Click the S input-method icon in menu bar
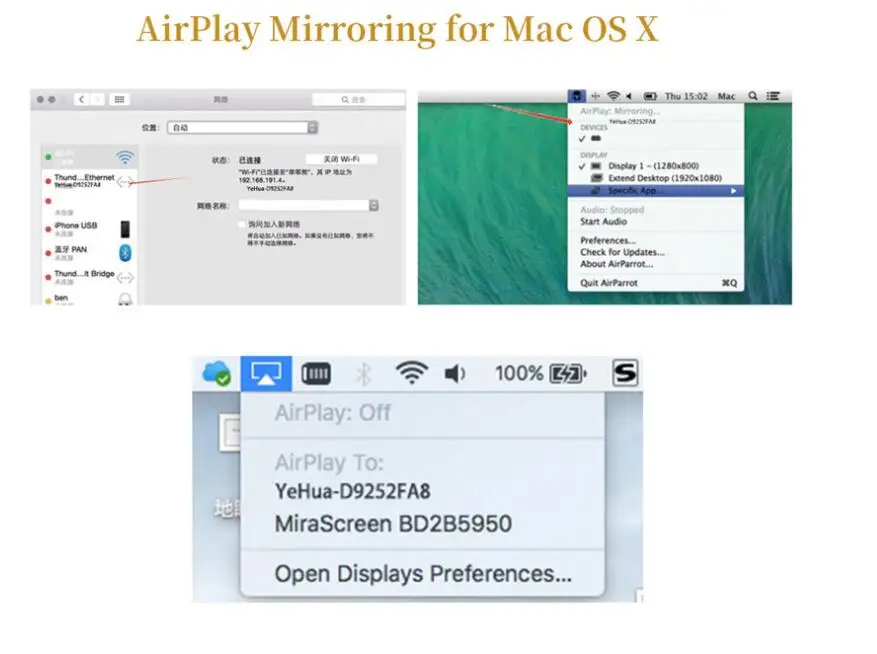 click(625, 373)
